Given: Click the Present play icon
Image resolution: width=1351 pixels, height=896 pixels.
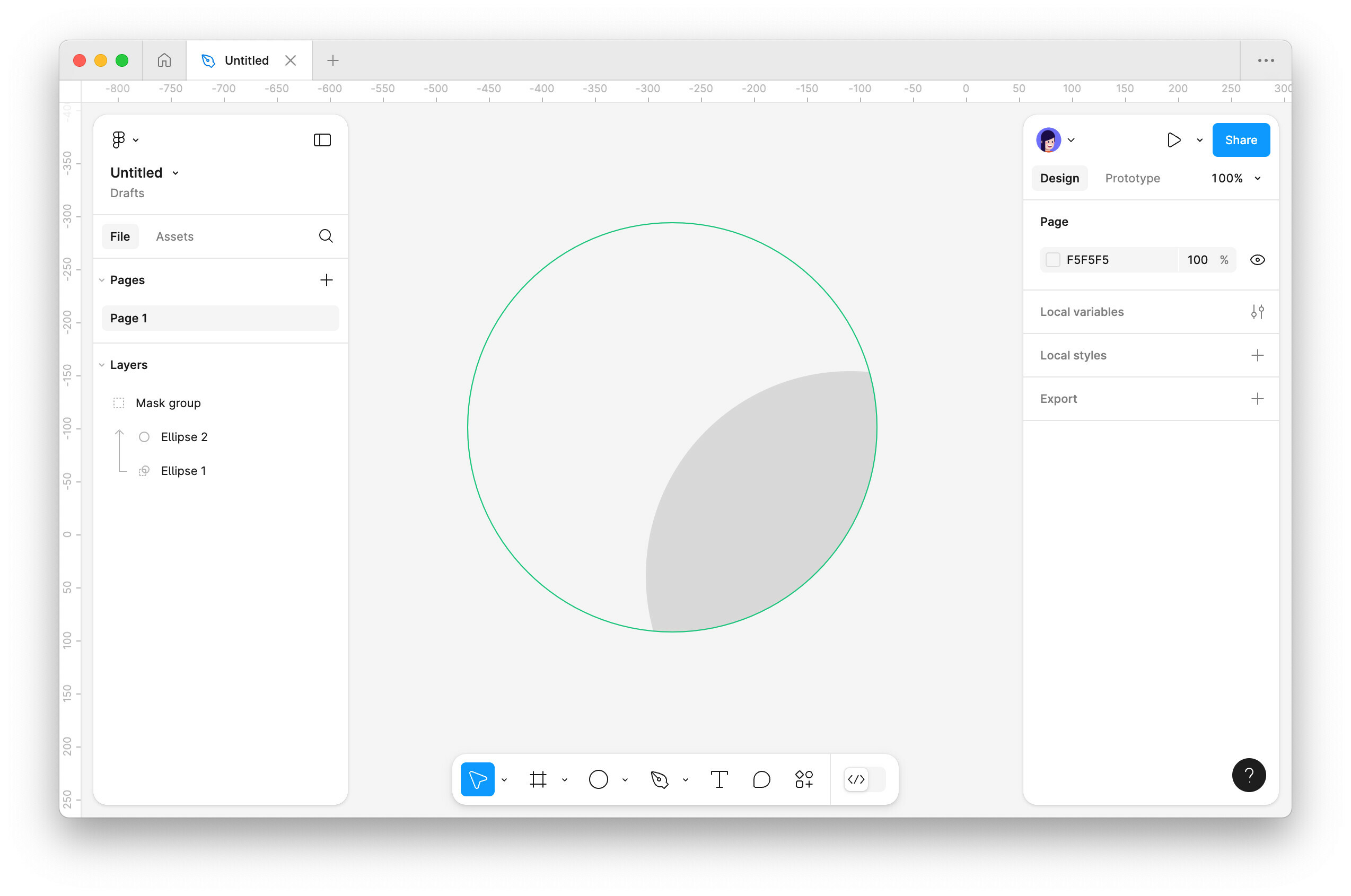Looking at the screenshot, I should [x=1174, y=140].
